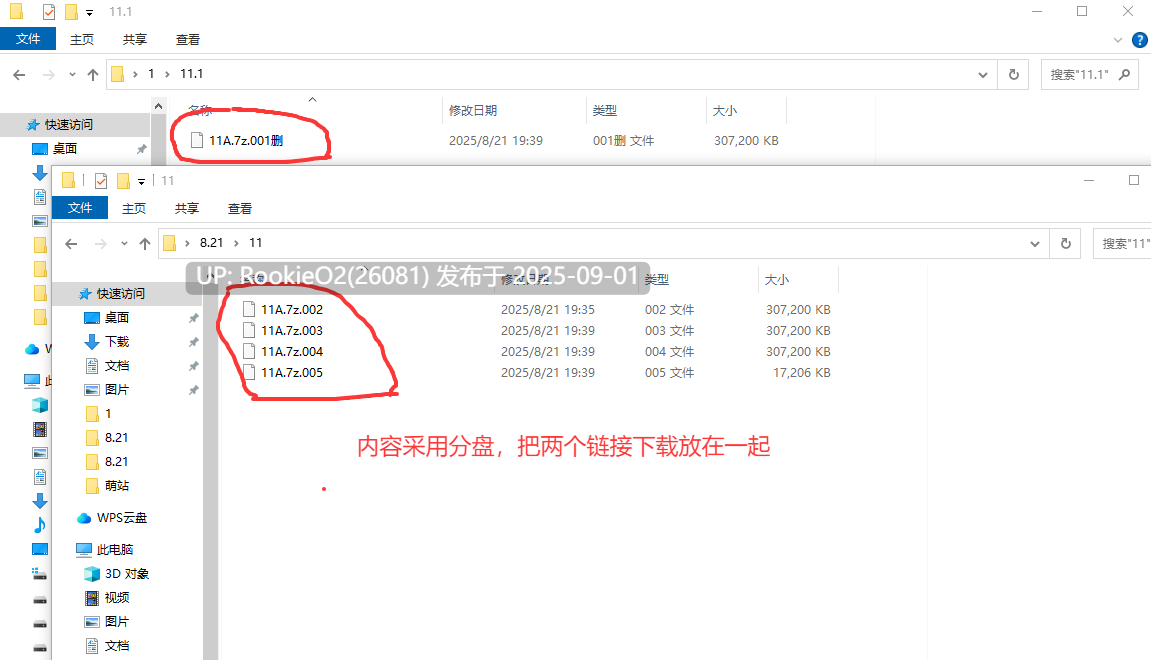This screenshot has height=660, width=1151.
Task: Open WPS云盘 in window 11 sidebar
Action: (x=122, y=518)
